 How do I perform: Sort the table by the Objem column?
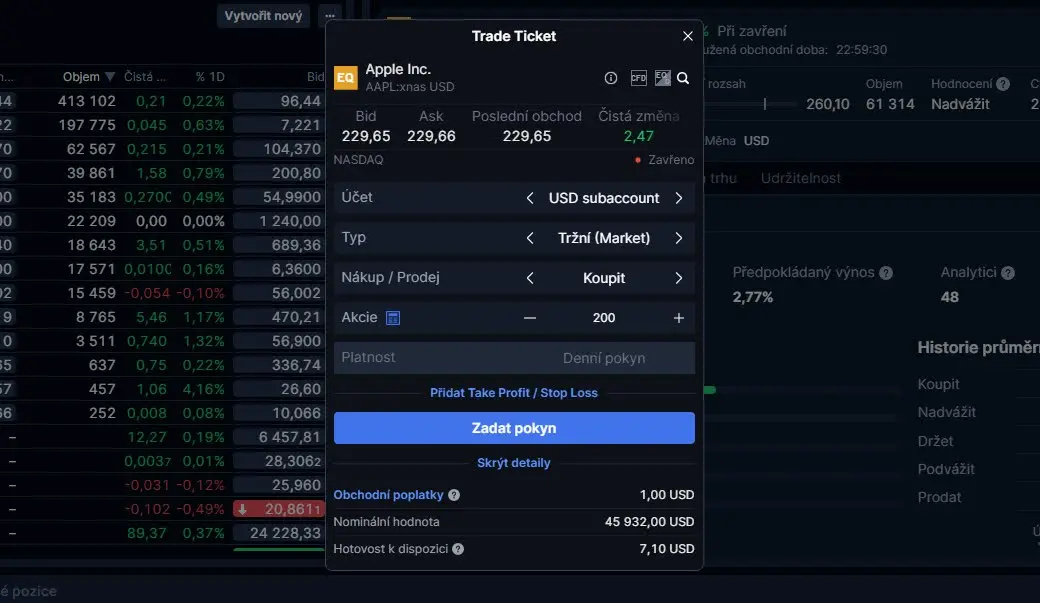click(x=82, y=77)
